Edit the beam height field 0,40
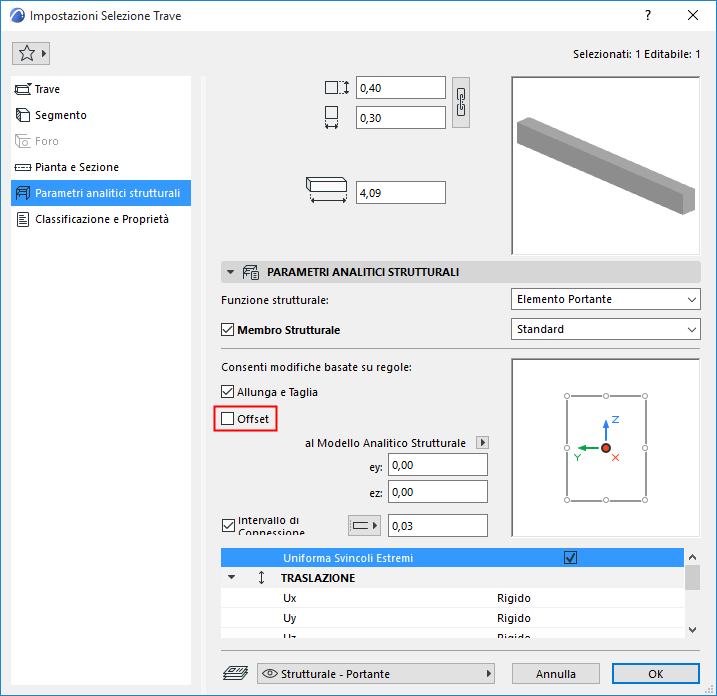The width and height of the screenshot is (717, 696). (x=401, y=88)
